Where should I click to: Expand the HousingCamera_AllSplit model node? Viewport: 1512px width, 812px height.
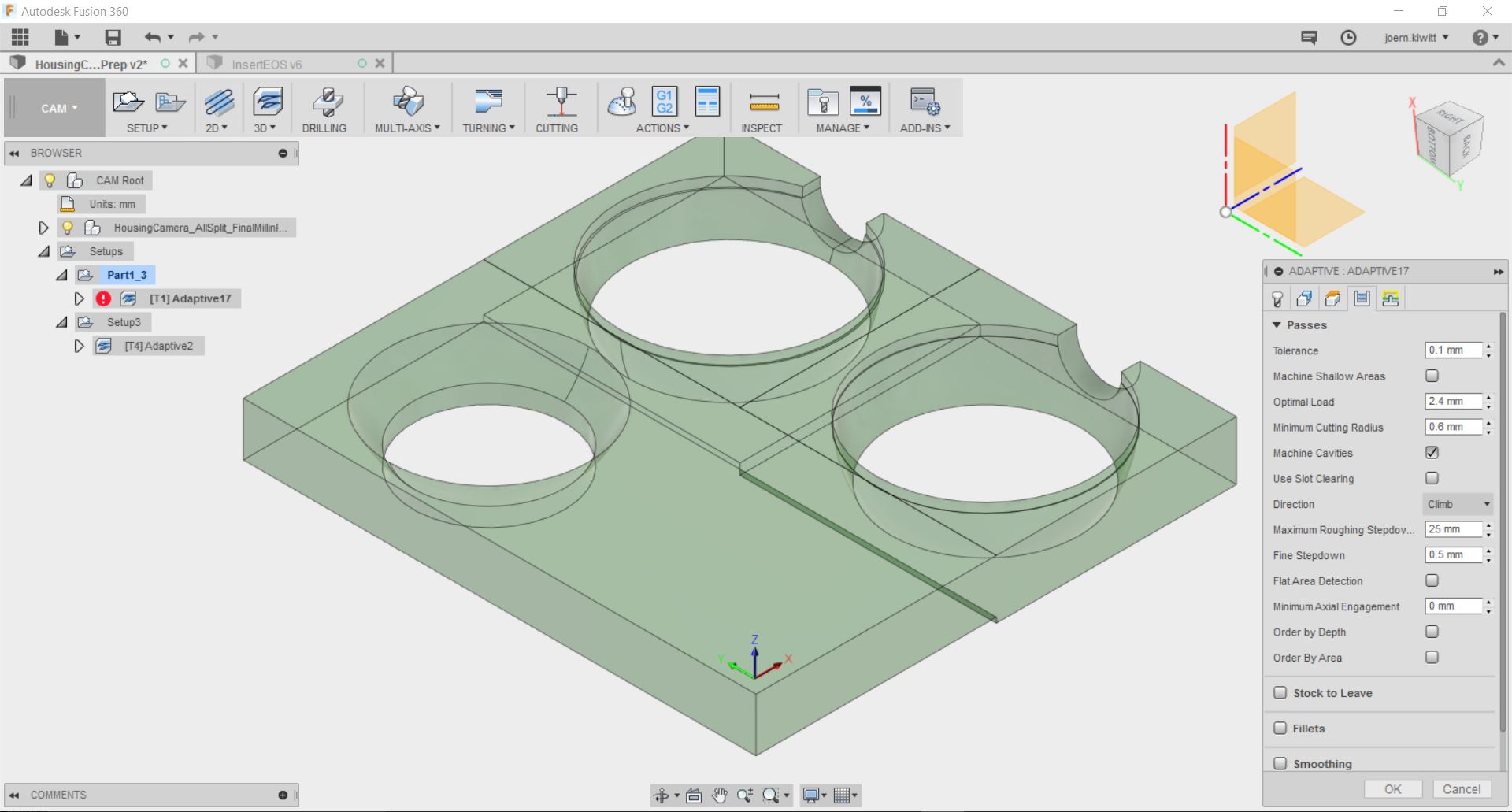coord(43,228)
